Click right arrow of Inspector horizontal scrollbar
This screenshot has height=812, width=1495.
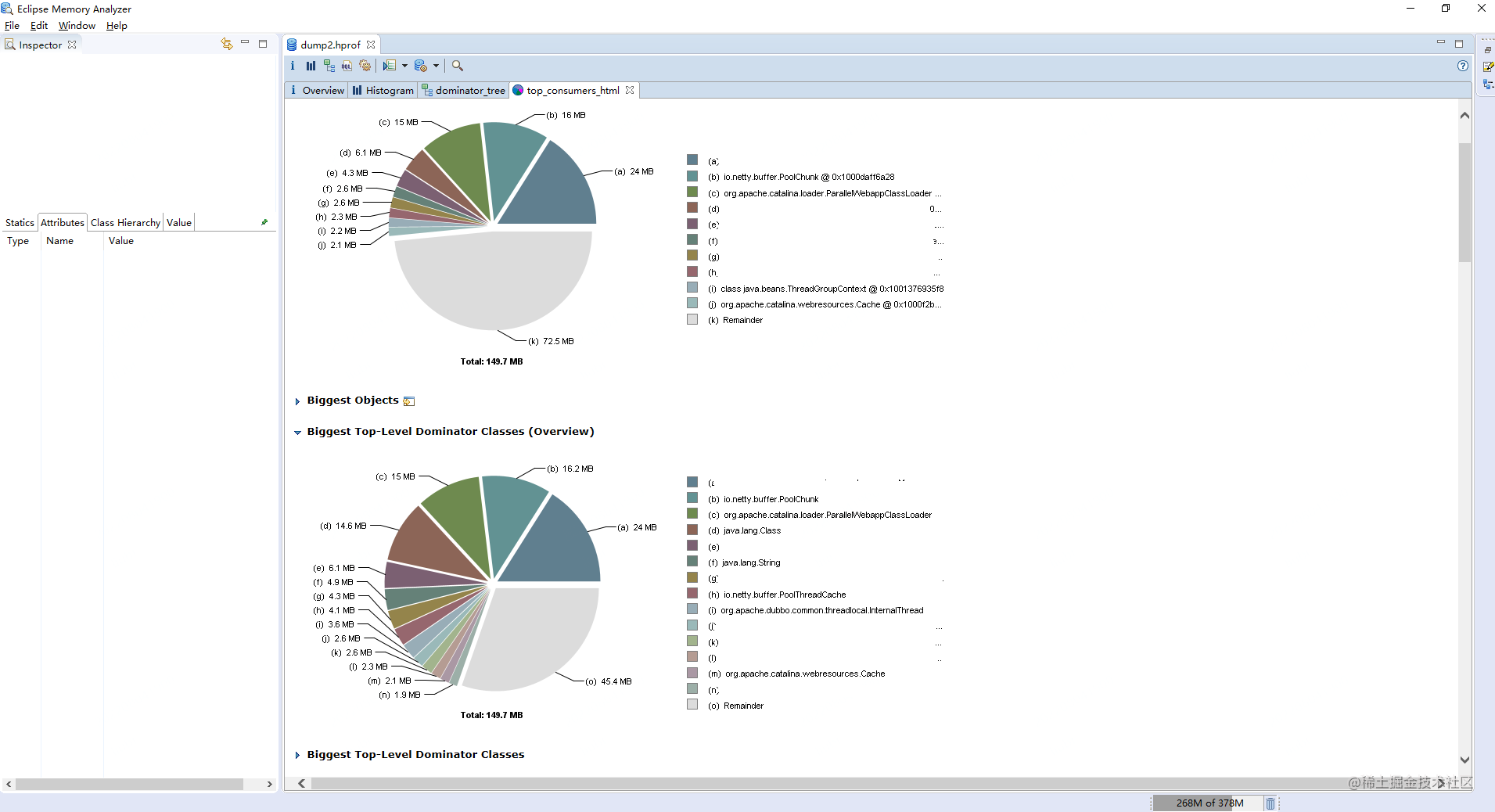[269, 784]
